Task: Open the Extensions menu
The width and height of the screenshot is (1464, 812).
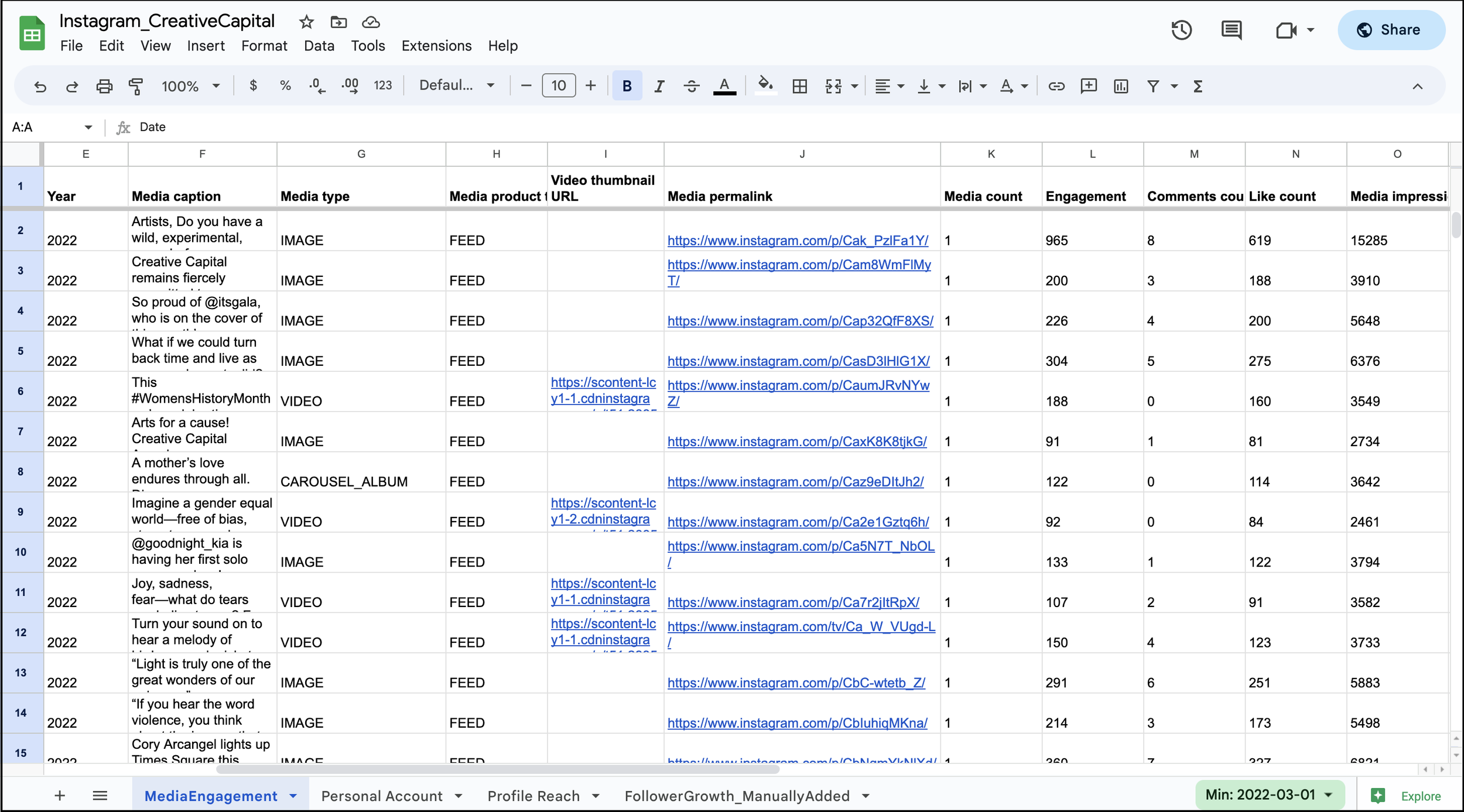Action: [x=436, y=46]
